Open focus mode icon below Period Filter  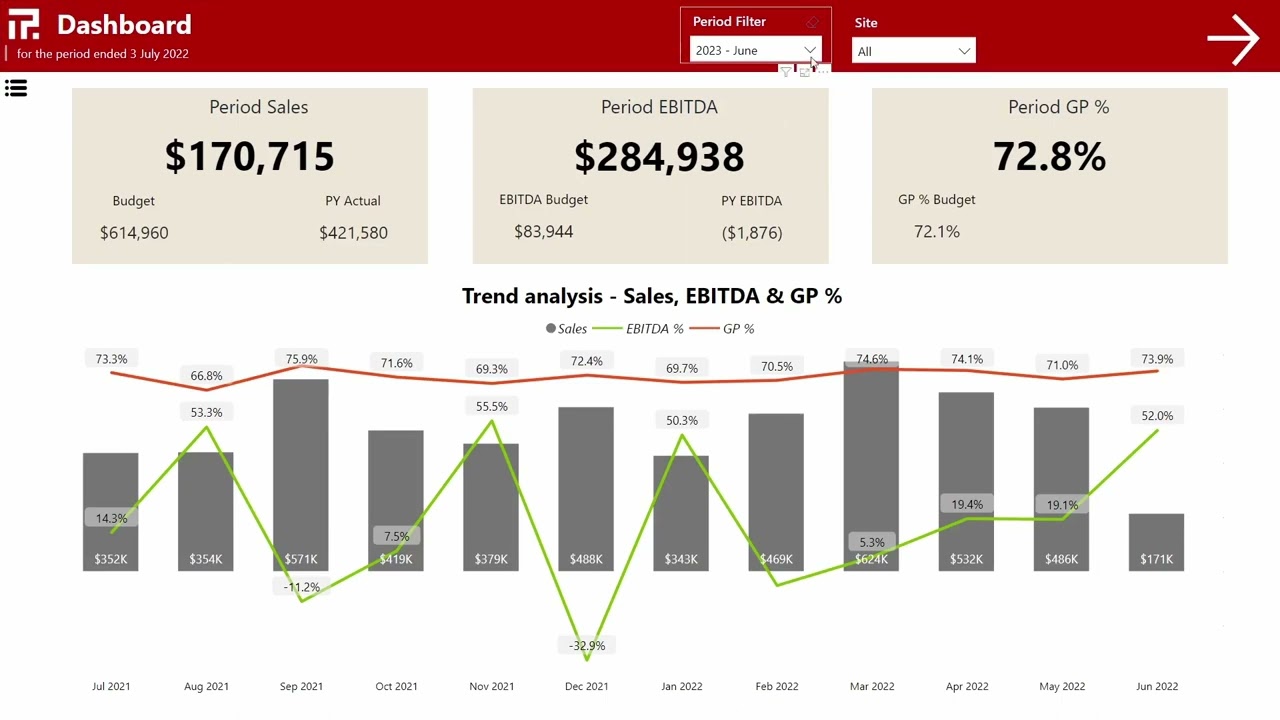804,72
